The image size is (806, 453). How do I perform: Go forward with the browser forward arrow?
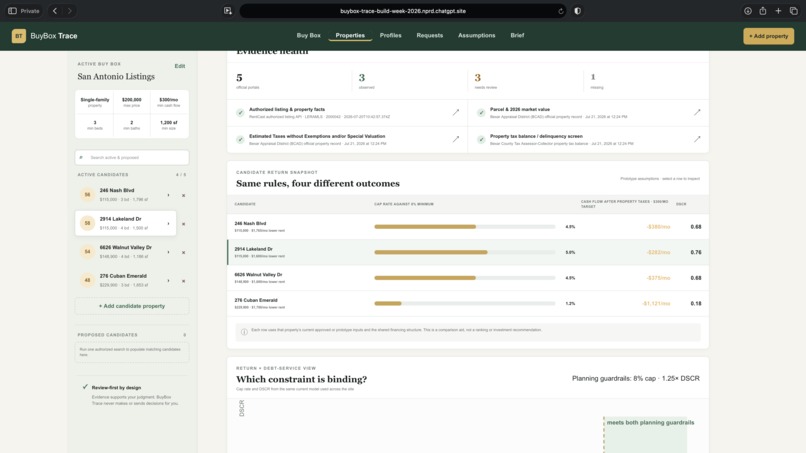(69, 11)
